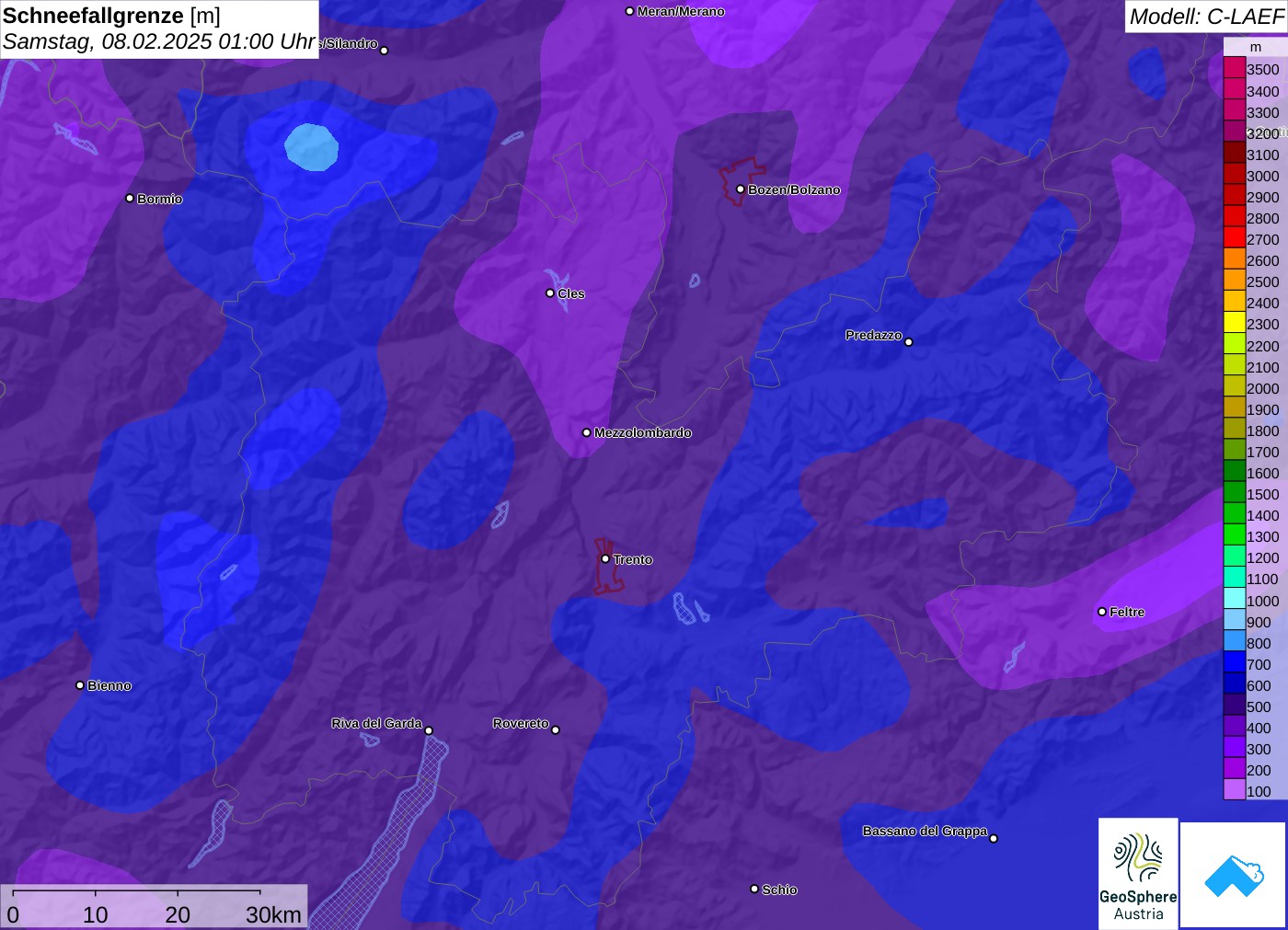This screenshot has width=1288, height=930.
Task: Click the 10 mark on scale bar
Action: coord(96,914)
